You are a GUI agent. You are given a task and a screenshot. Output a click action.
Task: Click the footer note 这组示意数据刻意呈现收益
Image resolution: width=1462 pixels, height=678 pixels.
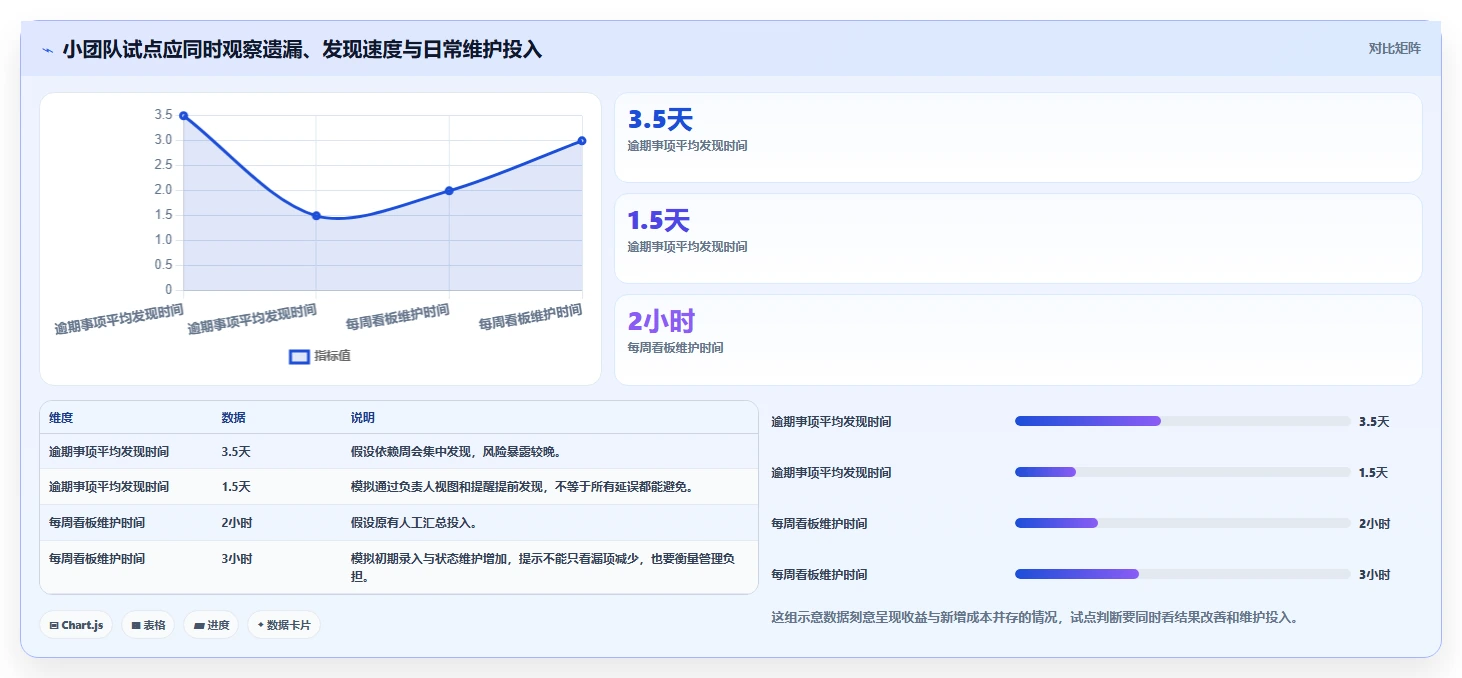1035,618
